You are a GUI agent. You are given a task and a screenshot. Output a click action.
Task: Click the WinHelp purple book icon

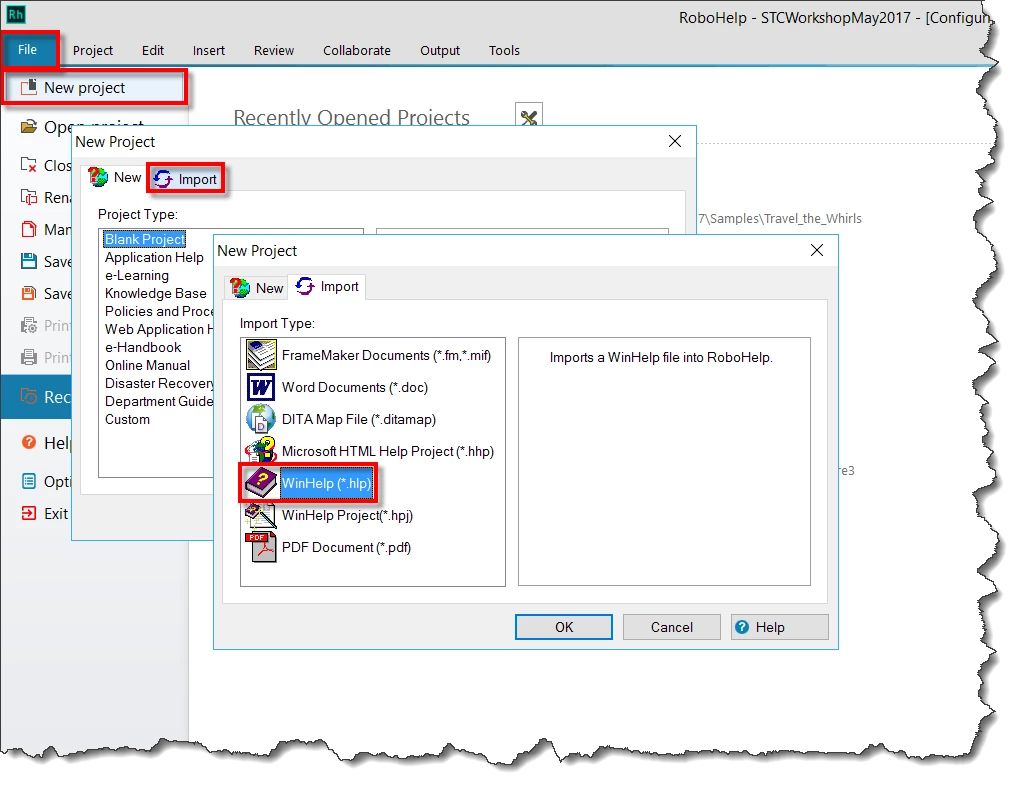(x=261, y=483)
